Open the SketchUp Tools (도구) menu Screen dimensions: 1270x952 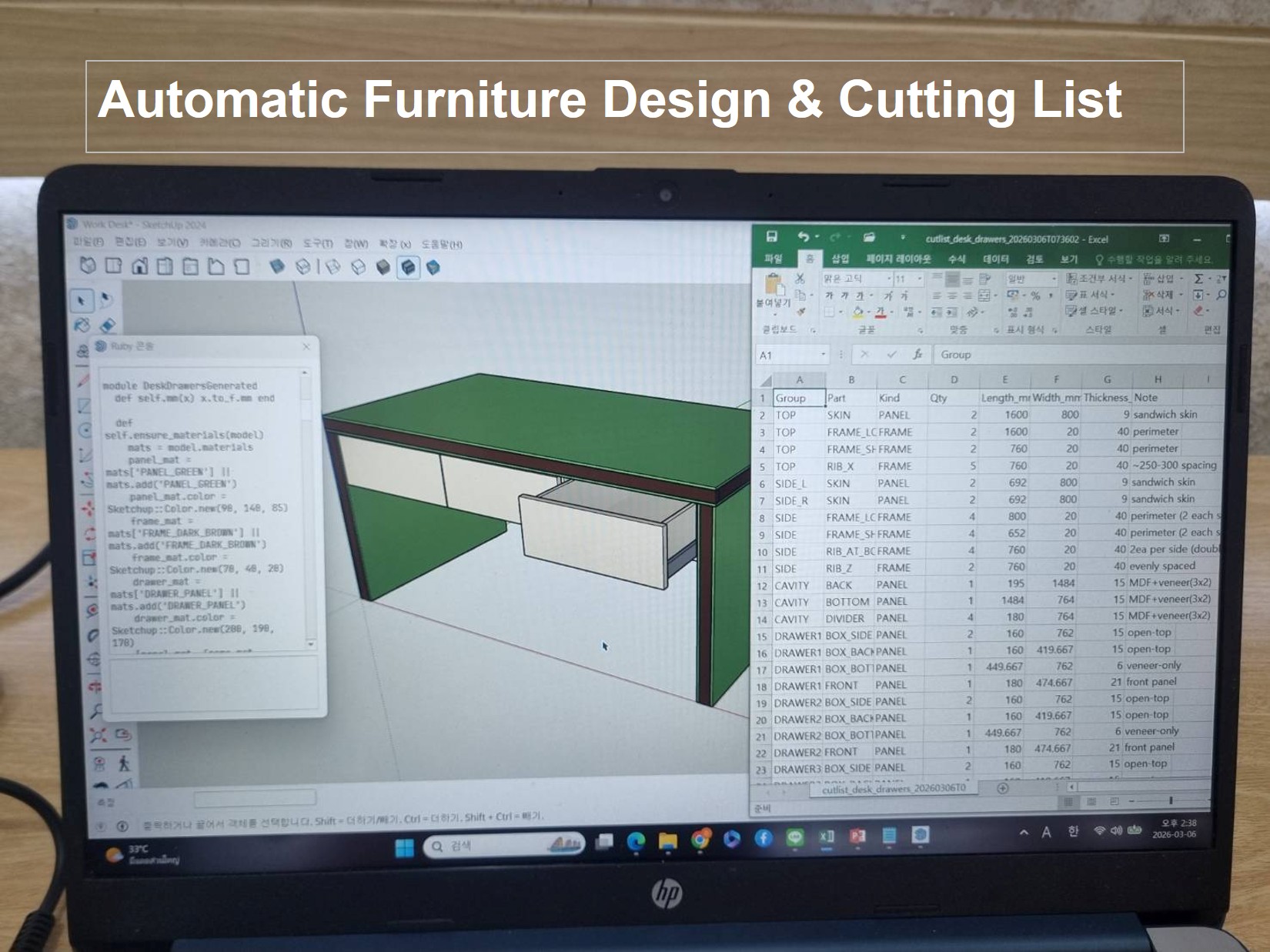point(317,244)
